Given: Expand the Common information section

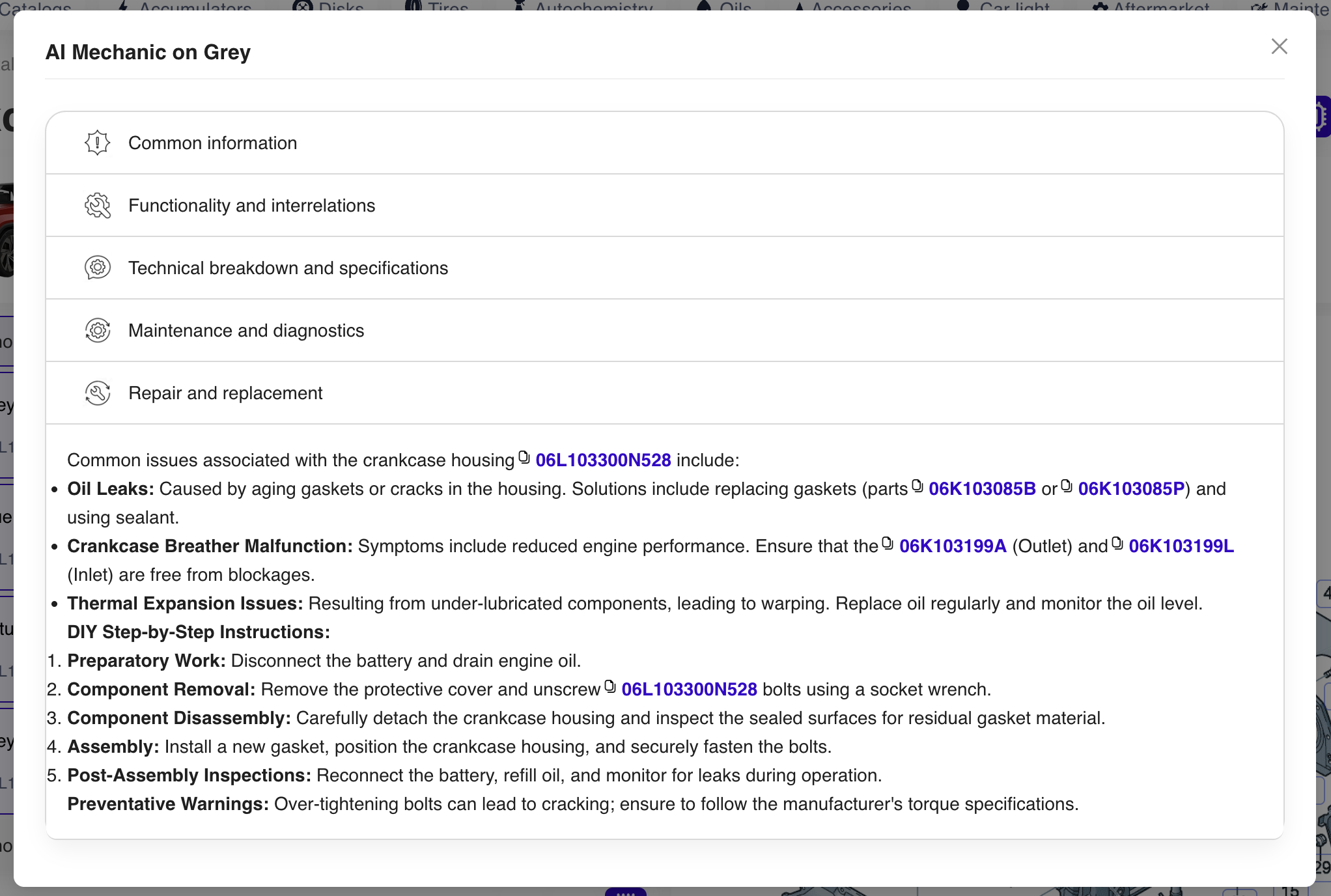Looking at the screenshot, I should [x=212, y=143].
